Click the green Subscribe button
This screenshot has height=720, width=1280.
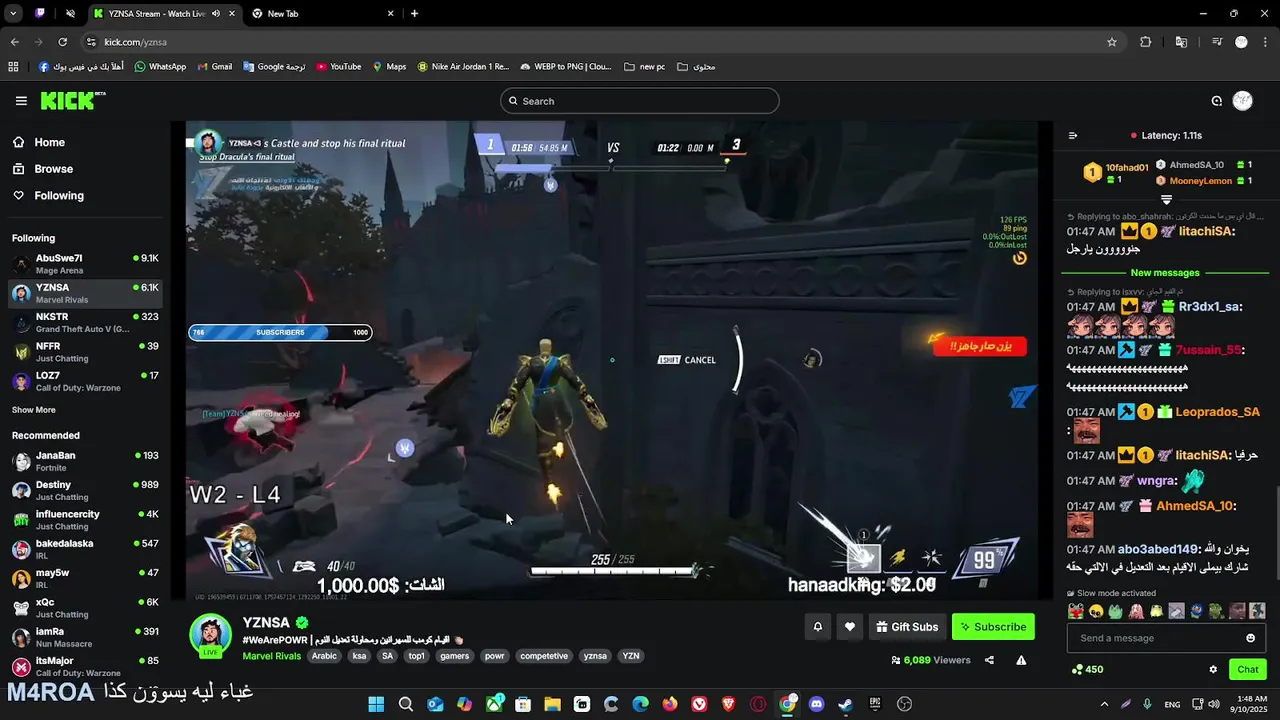993,627
